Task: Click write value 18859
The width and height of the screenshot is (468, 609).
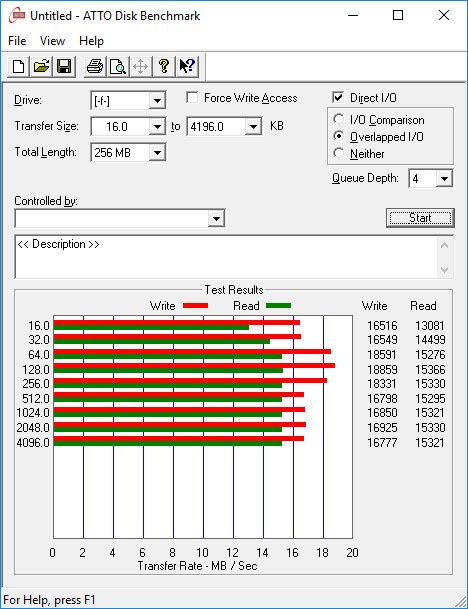Action: pyautogui.click(x=382, y=369)
